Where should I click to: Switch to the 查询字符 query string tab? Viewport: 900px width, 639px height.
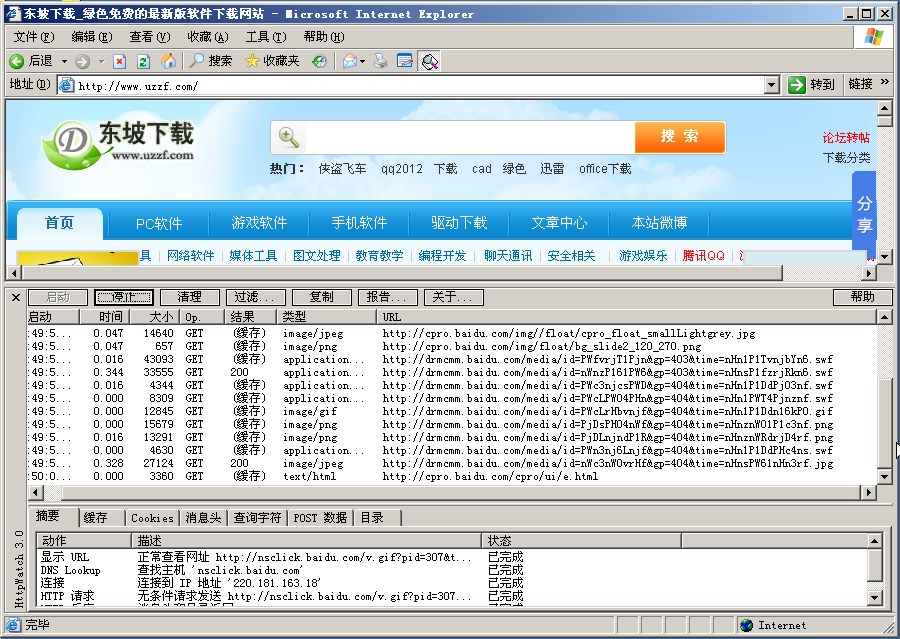point(257,518)
